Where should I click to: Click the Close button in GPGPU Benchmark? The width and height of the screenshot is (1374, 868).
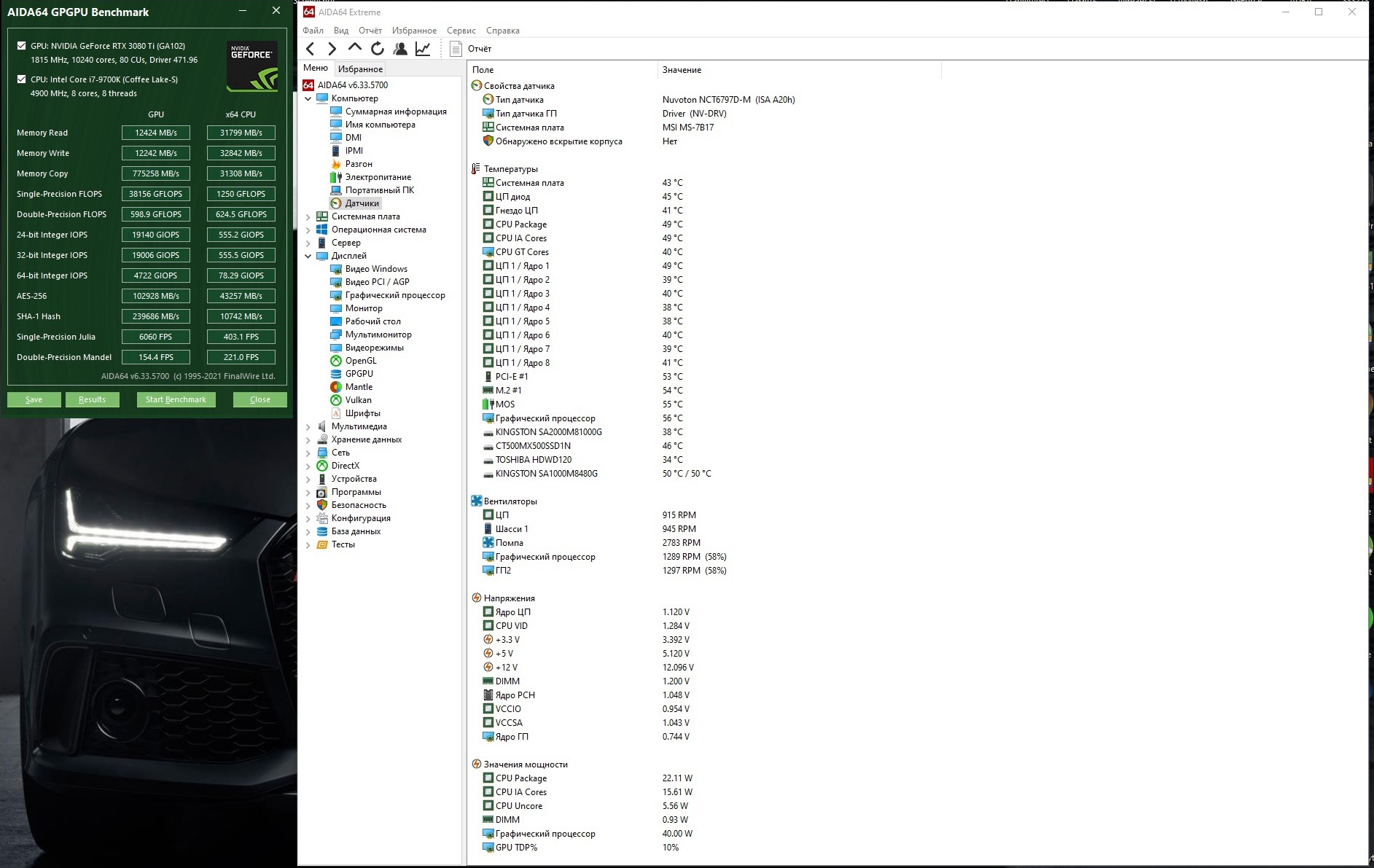[260, 399]
